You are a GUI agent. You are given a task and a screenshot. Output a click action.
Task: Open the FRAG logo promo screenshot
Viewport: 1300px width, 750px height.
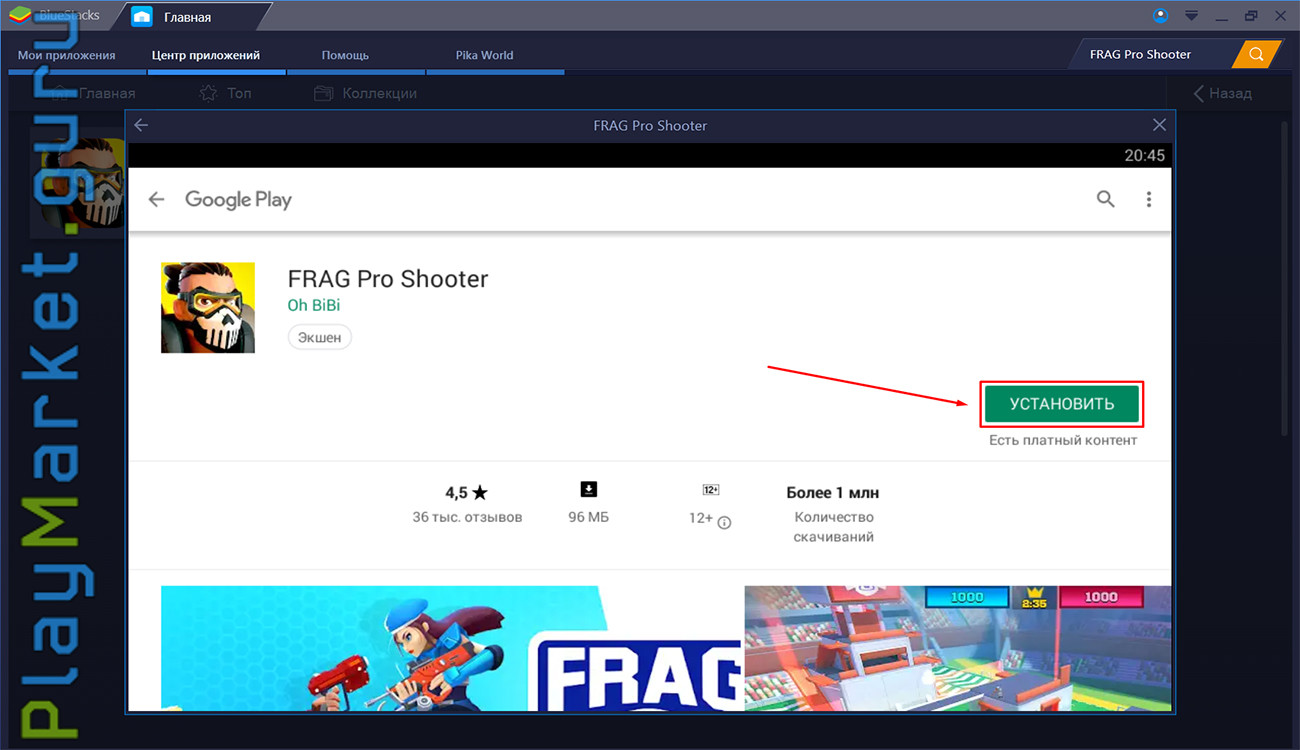(451, 648)
